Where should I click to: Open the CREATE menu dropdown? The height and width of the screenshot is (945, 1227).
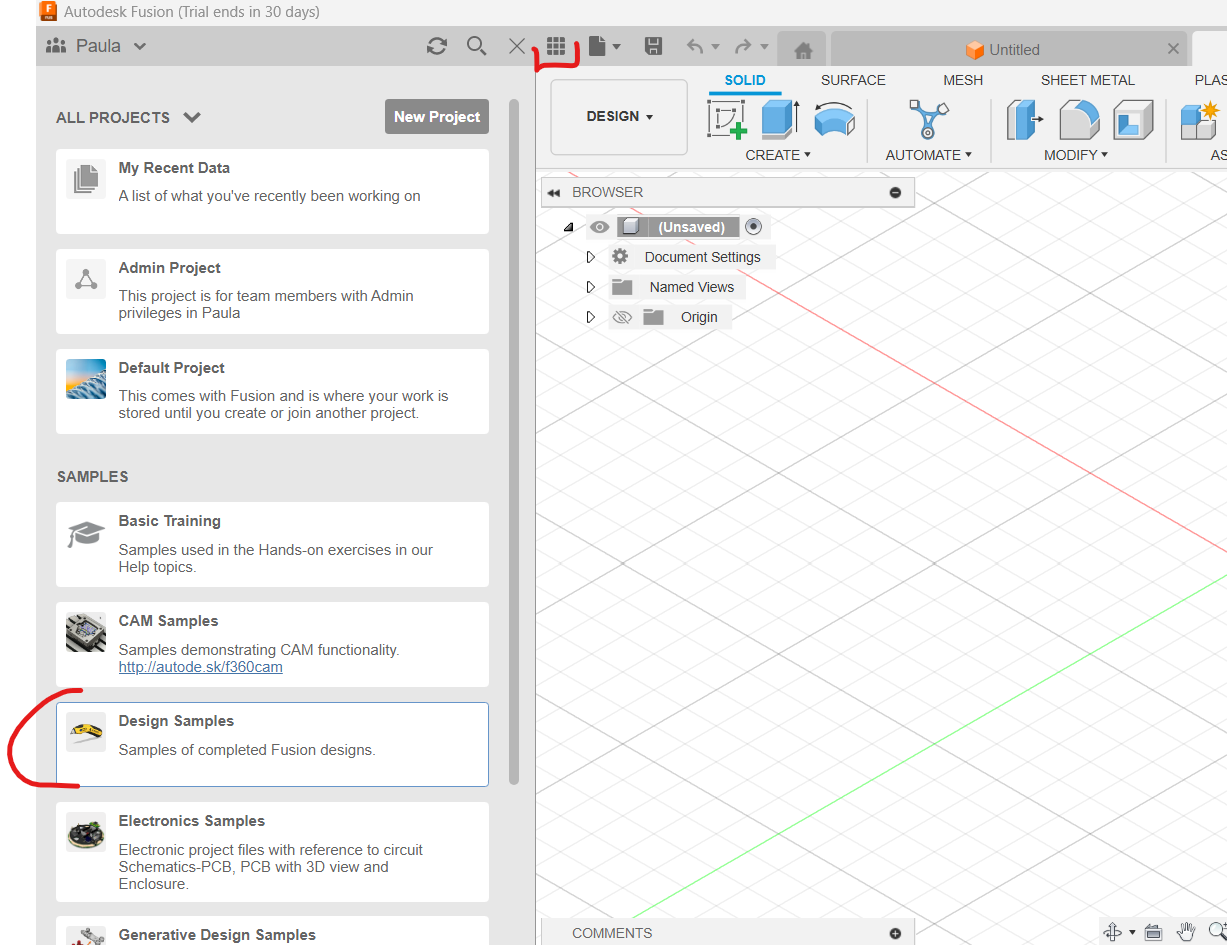click(x=778, y=155)
